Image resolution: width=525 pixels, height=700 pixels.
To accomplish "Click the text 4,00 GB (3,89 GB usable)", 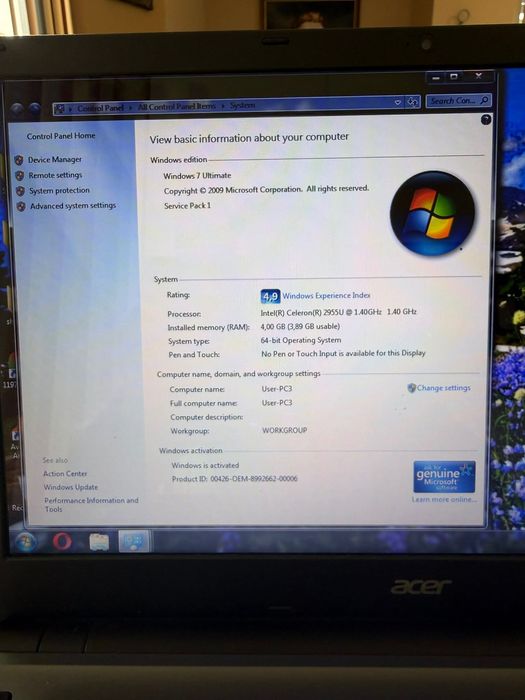I will (300, 326).
